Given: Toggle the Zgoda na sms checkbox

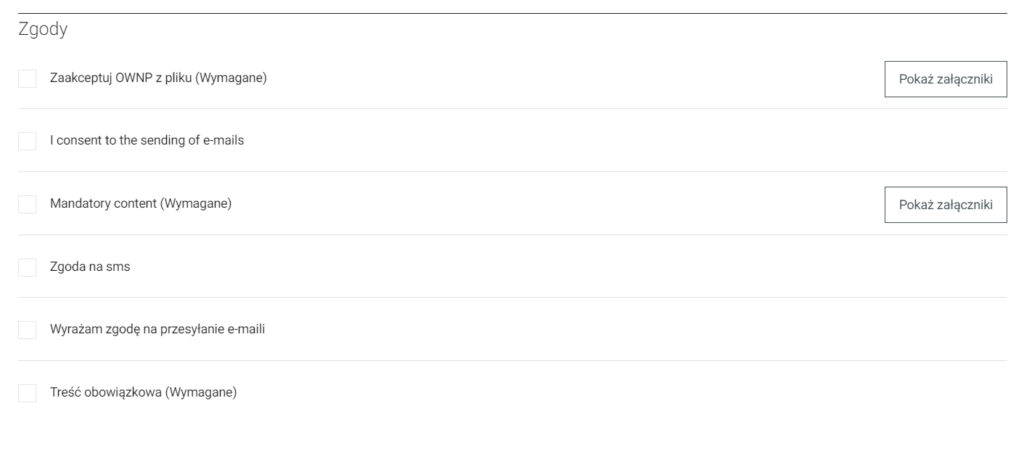Looking at the screenshot, I should 28,267.
